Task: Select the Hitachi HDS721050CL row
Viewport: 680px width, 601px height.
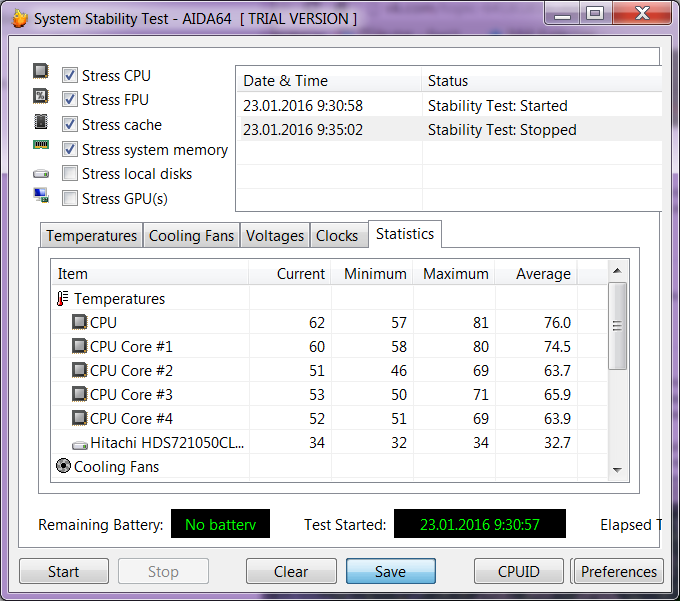Action: pos(329,442)
